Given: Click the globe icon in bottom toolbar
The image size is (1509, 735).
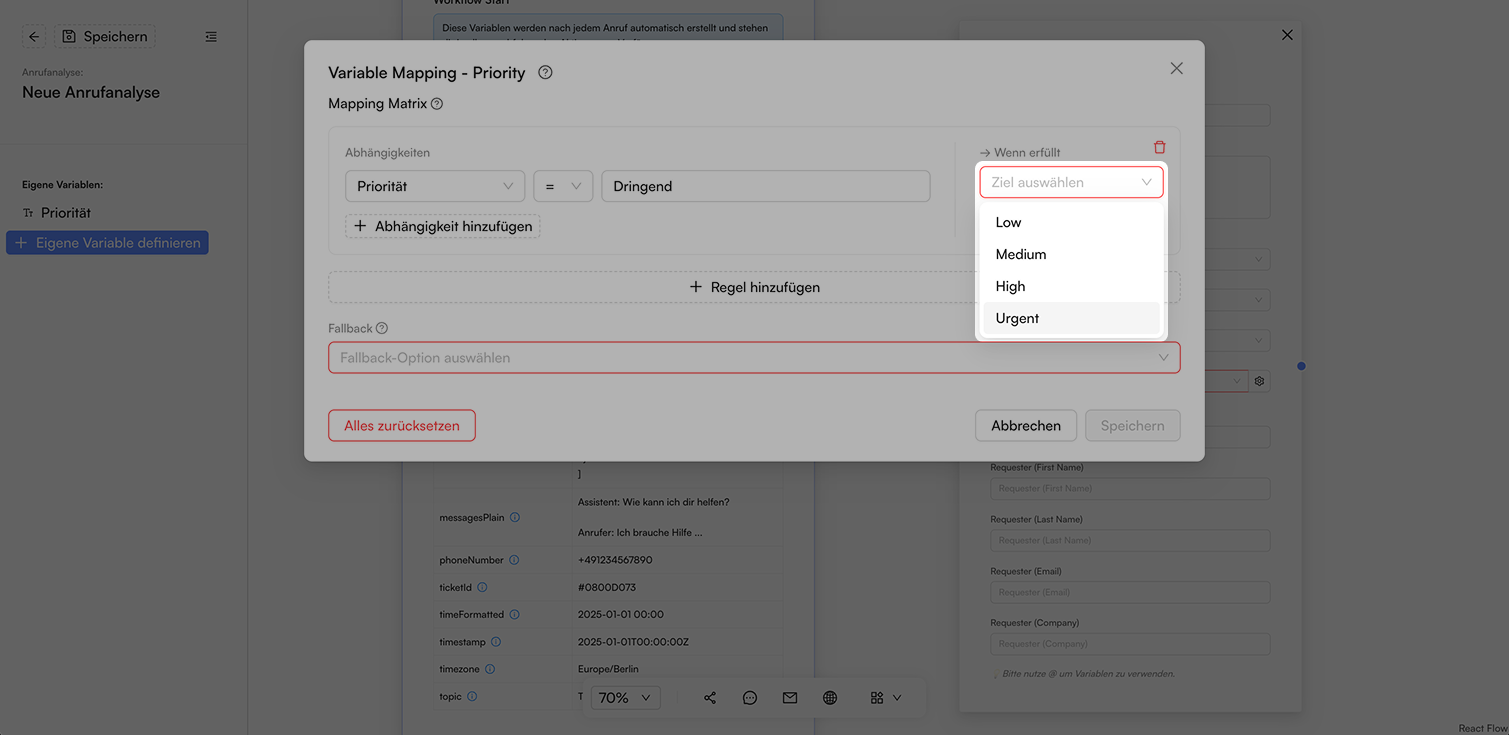Looking at the screenshot, I should click(x=830, y=698).
